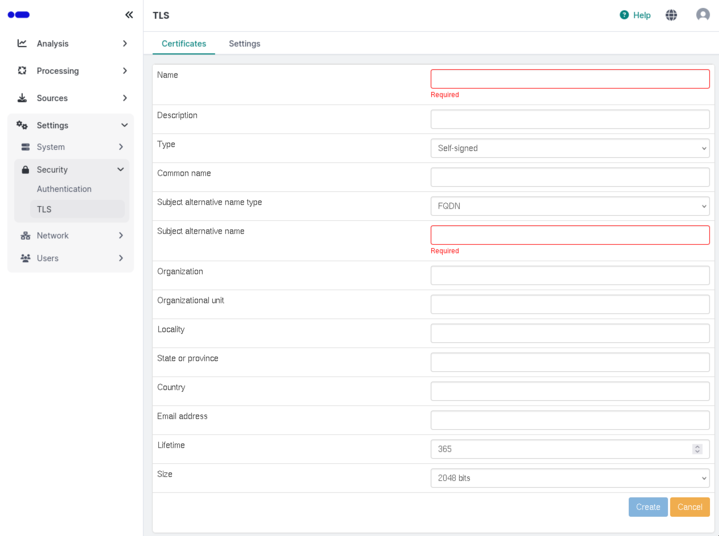
Task: Click the Sources download icon
Action: [x=22, y=98]
